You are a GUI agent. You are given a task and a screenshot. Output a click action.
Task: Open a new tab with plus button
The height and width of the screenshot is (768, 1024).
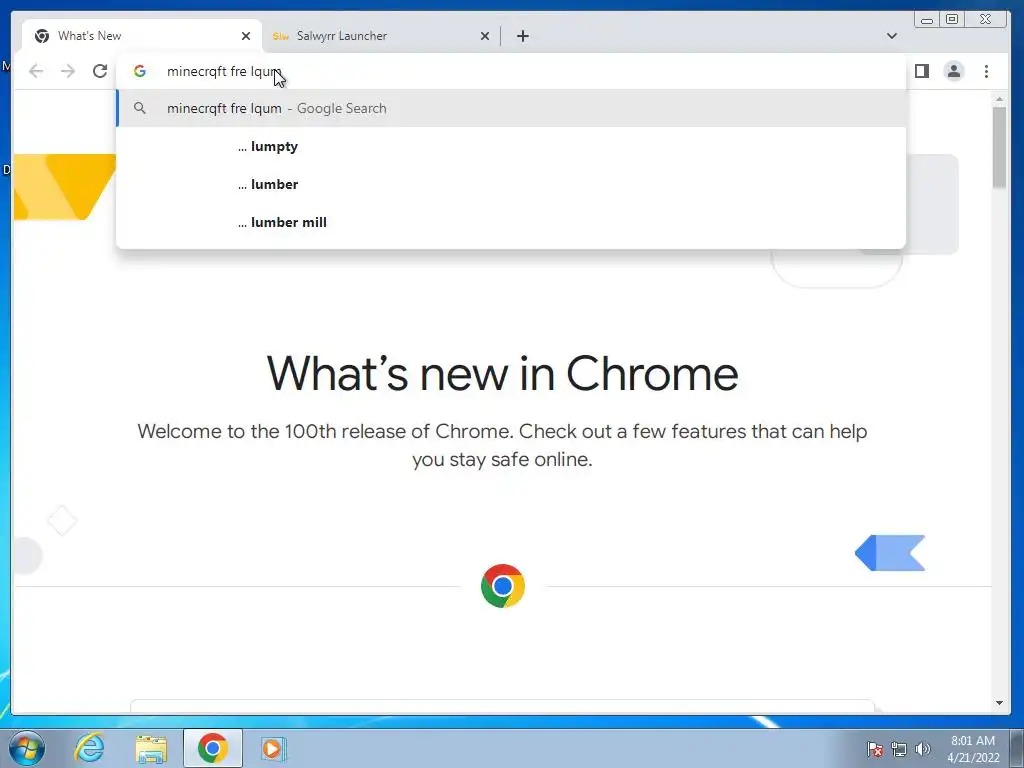pyautogui.click(x=522, y=36)
